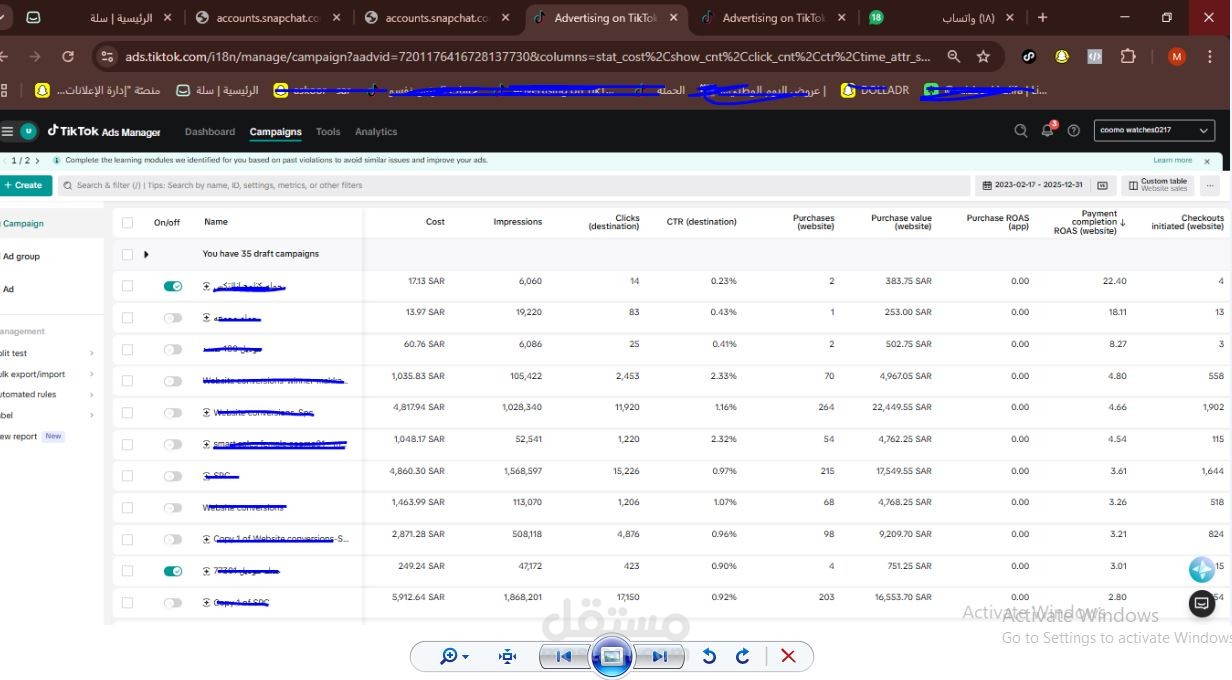Open the blue floating assistant chat icon
This screenshot has width=1232, height=680.
coord(1202,570)
